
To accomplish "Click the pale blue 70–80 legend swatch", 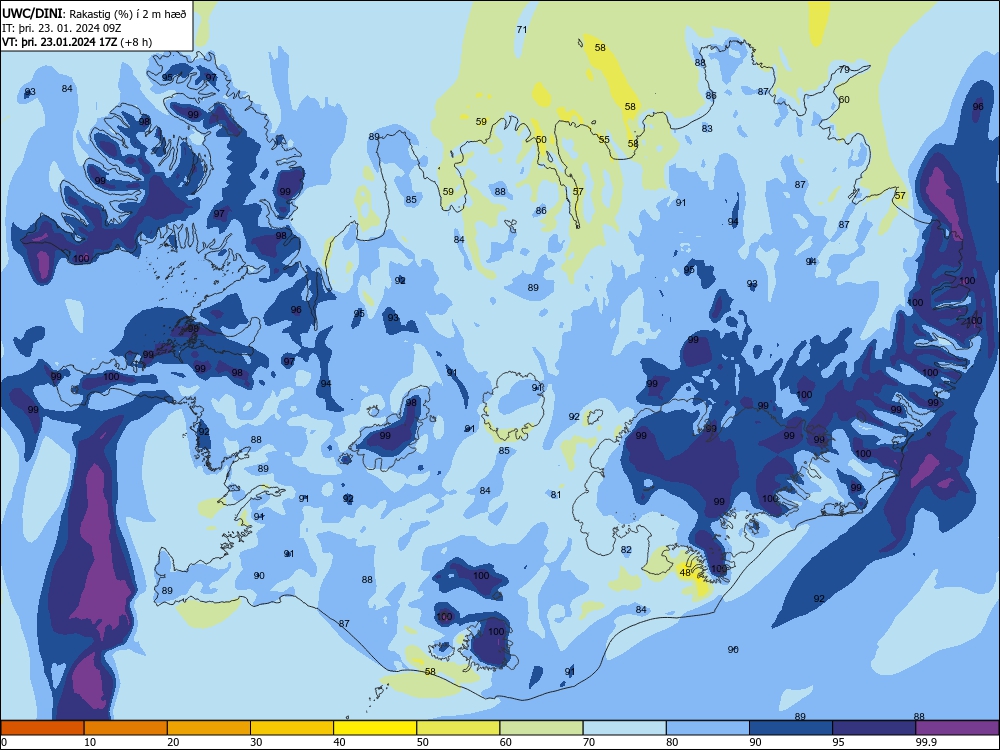I will pyautogui.click(x=625, y=728).
